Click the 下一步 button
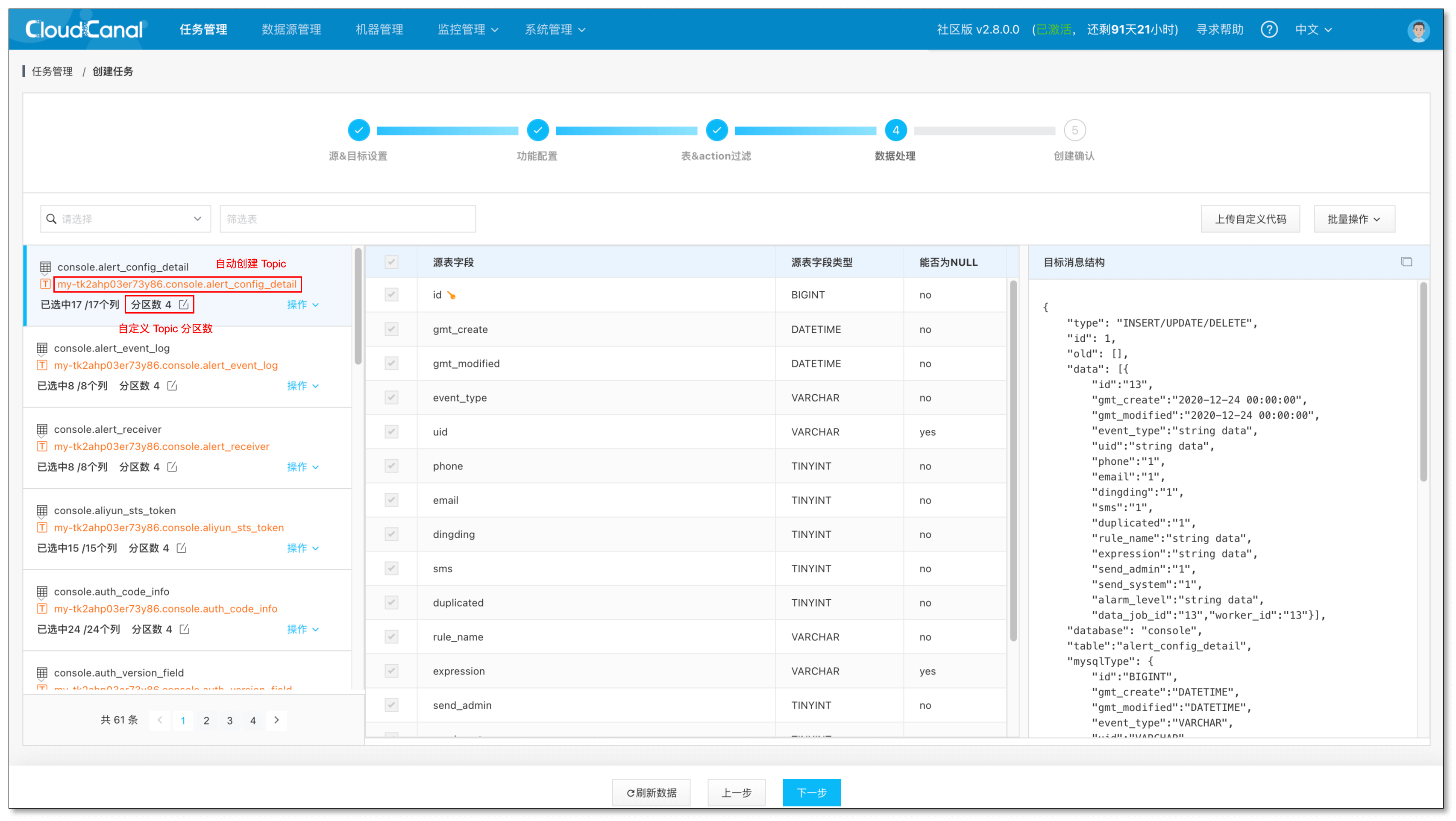 pos(811,792)
